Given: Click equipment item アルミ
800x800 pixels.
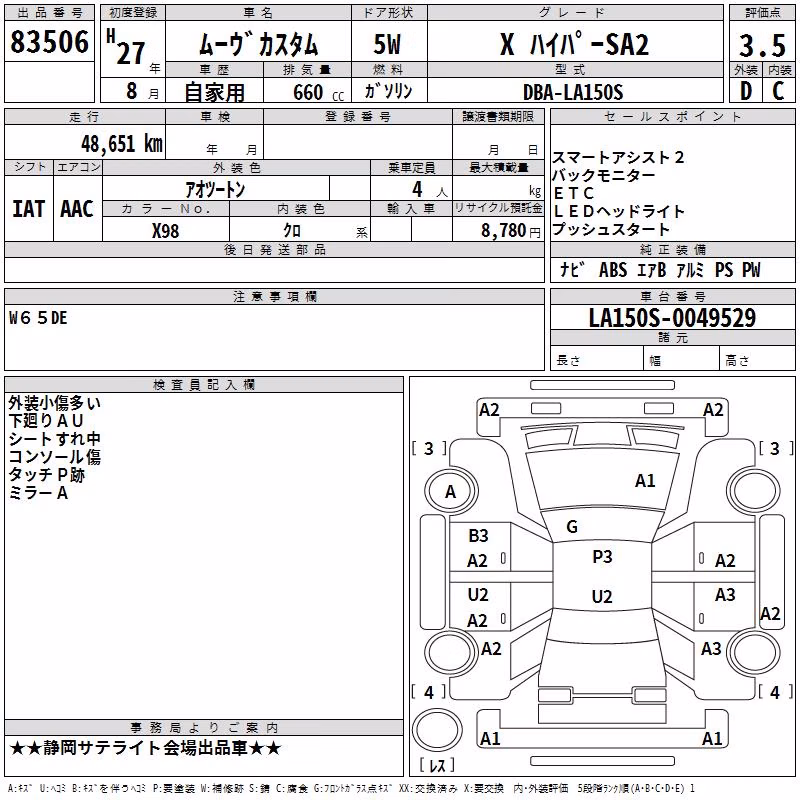Looking at the screenshot, I should pyautogui.click(x=690, y=270).
